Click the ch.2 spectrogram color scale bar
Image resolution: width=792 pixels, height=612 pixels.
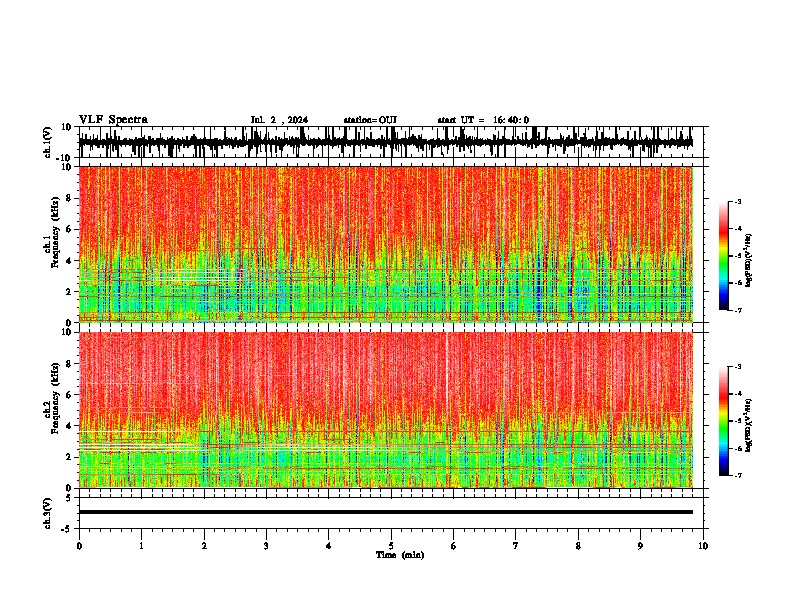point(724,421)
